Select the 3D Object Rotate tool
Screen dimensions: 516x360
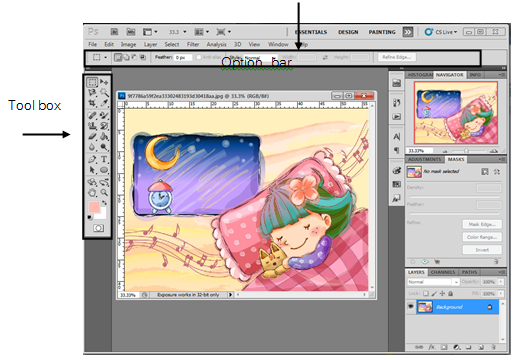(92, 182)
